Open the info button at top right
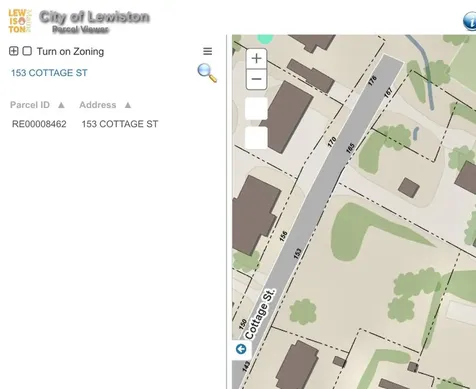The width and height of the screenshot is (476, 389). tap(470, 21)
